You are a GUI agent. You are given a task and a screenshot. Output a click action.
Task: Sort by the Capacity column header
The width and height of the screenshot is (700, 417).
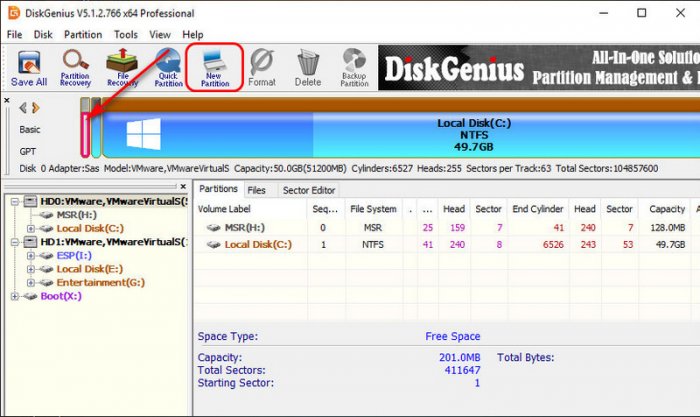point(667,209)
